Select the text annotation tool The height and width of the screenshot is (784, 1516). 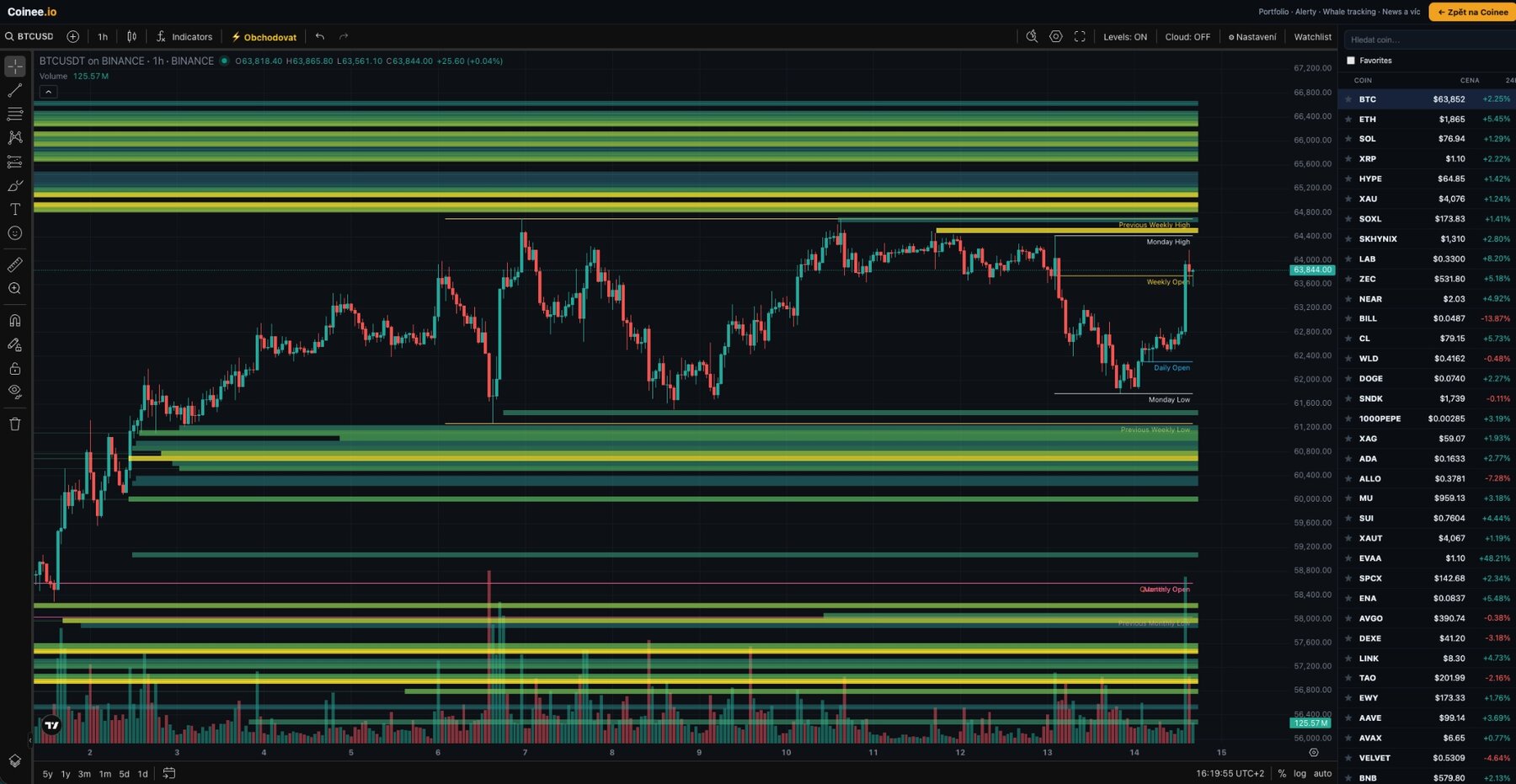pyautogui.click(x=15, y=209)
